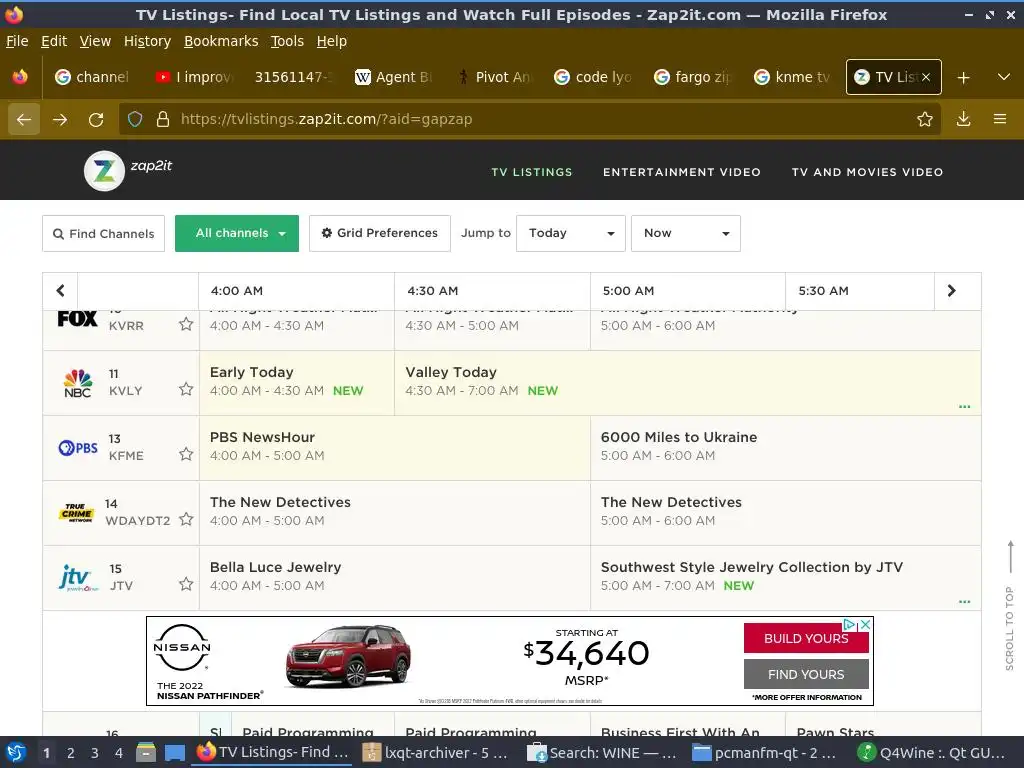Favorite the WDAYDT2 channel
The height and width of the screenshot is (768, 1024).
pyautogui.click(x=186, y=519)
